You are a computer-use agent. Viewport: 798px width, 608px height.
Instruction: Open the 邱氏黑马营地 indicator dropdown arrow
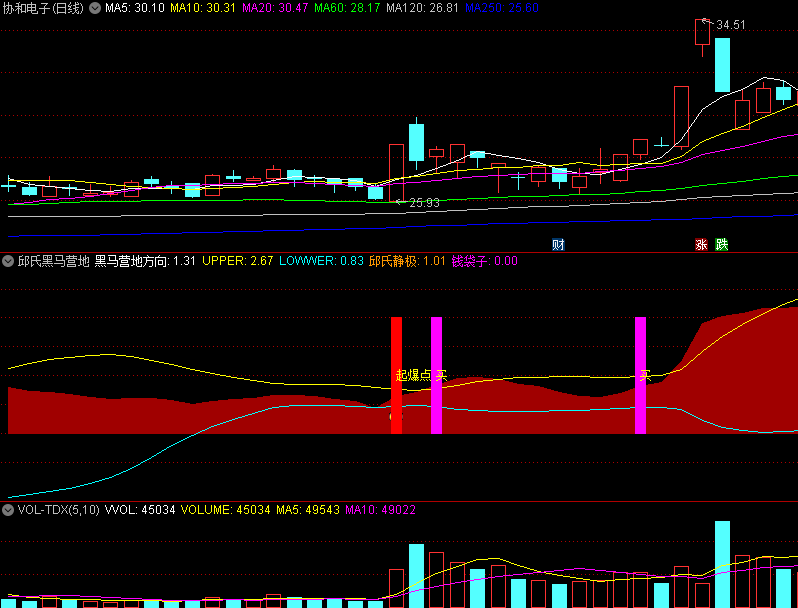[8, 262]
